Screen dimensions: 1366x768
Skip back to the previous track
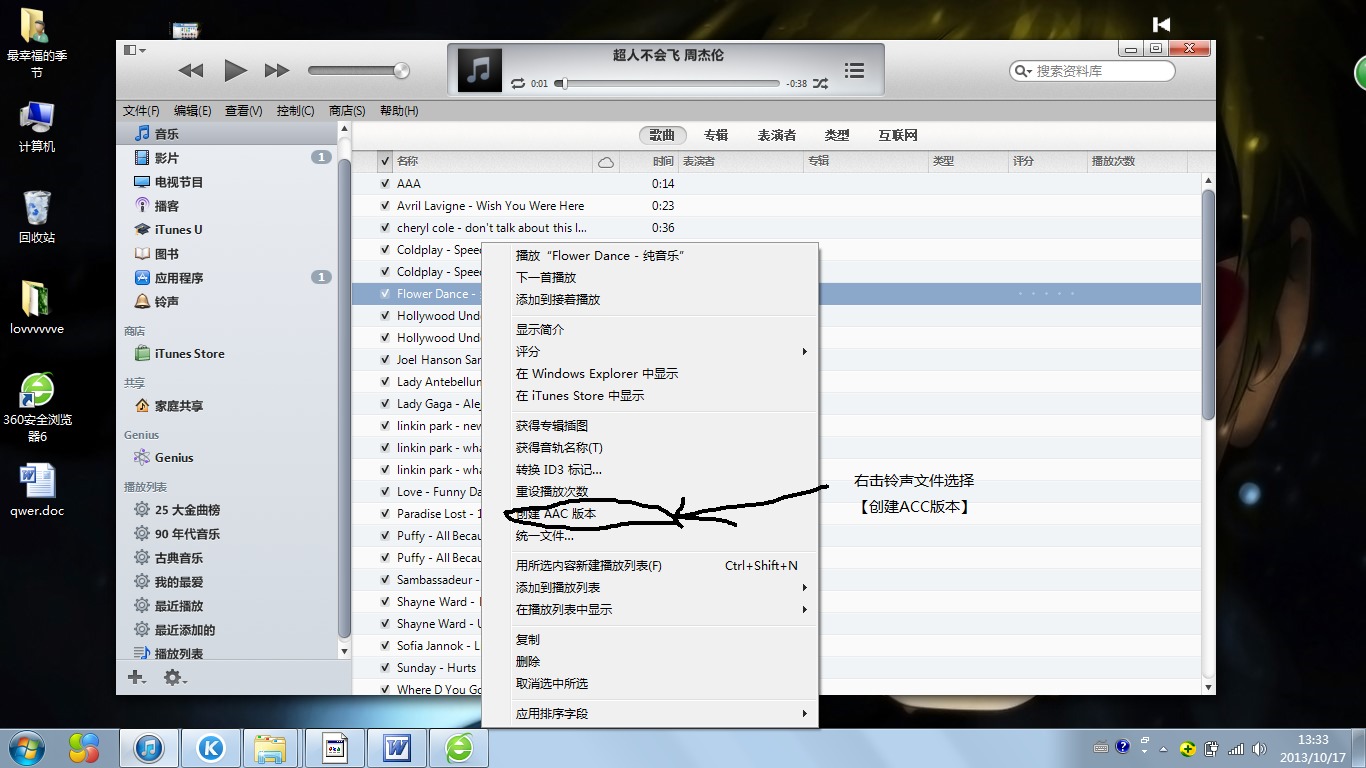(x=190, y=70)
